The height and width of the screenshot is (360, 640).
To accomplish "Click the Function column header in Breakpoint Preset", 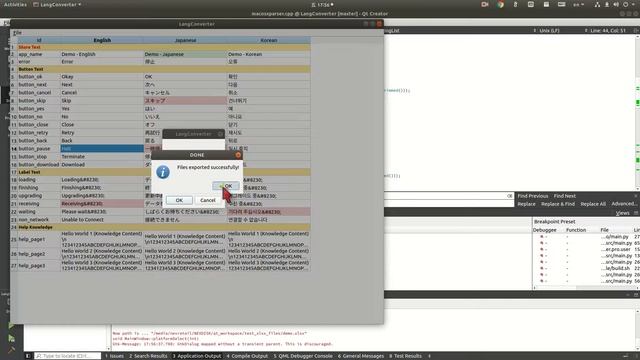I will pos(576,230).
